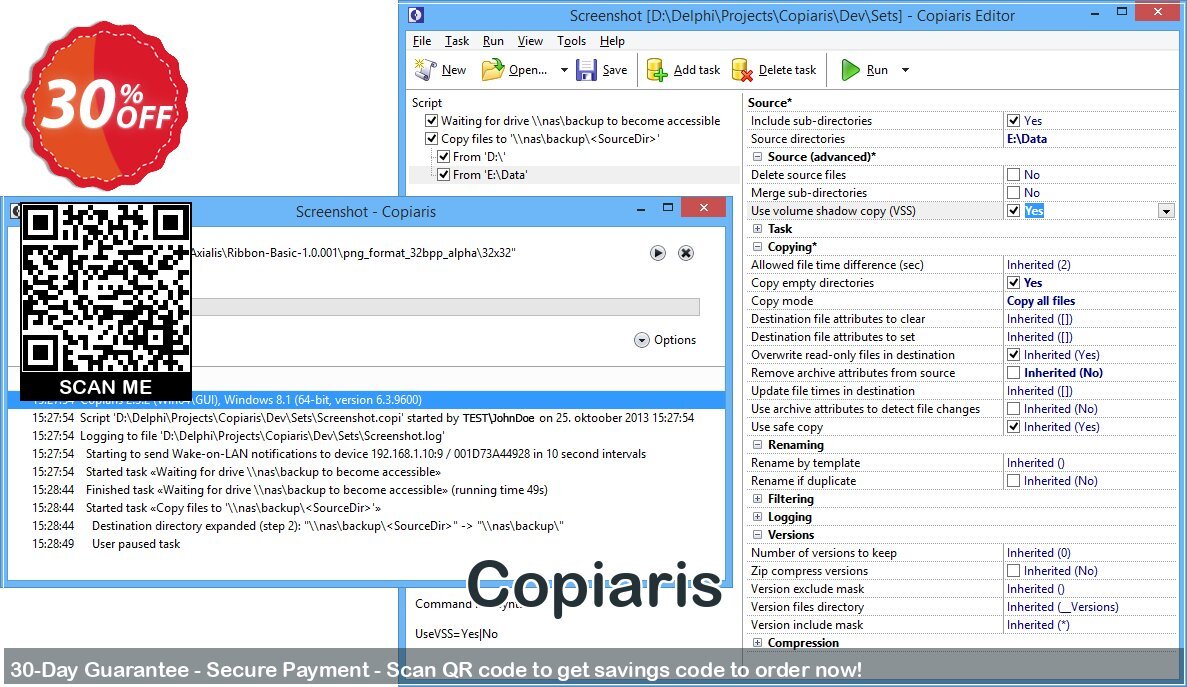This screenshot has height=687, width=1187.
Task: Collapse the Renaming section
Action: click(x=757, y=445)
